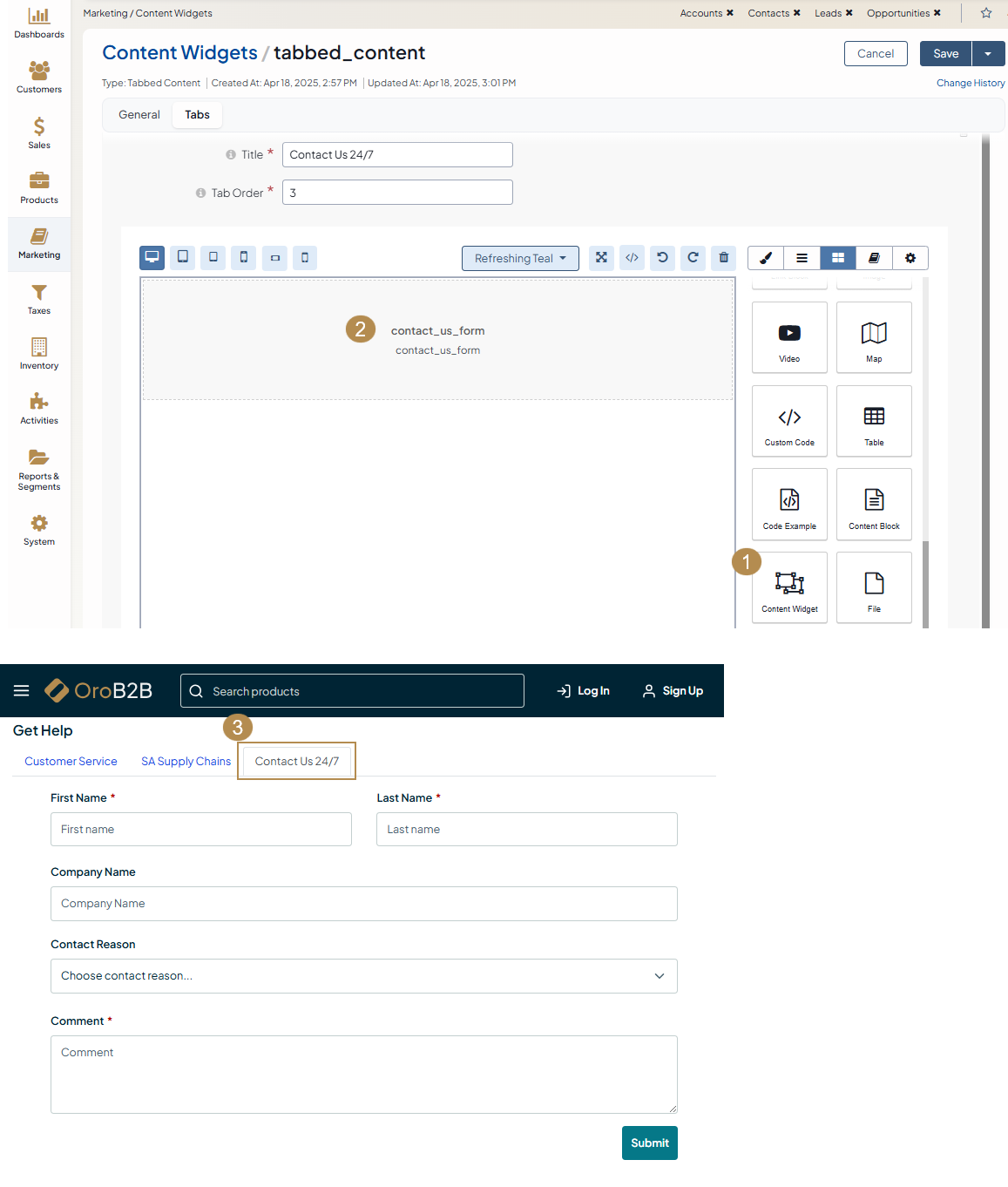The height and width of the screenshot is (1187, 1008).
Task: Open the Refreshing Teal theme dropdown
Action: point(520,259)
